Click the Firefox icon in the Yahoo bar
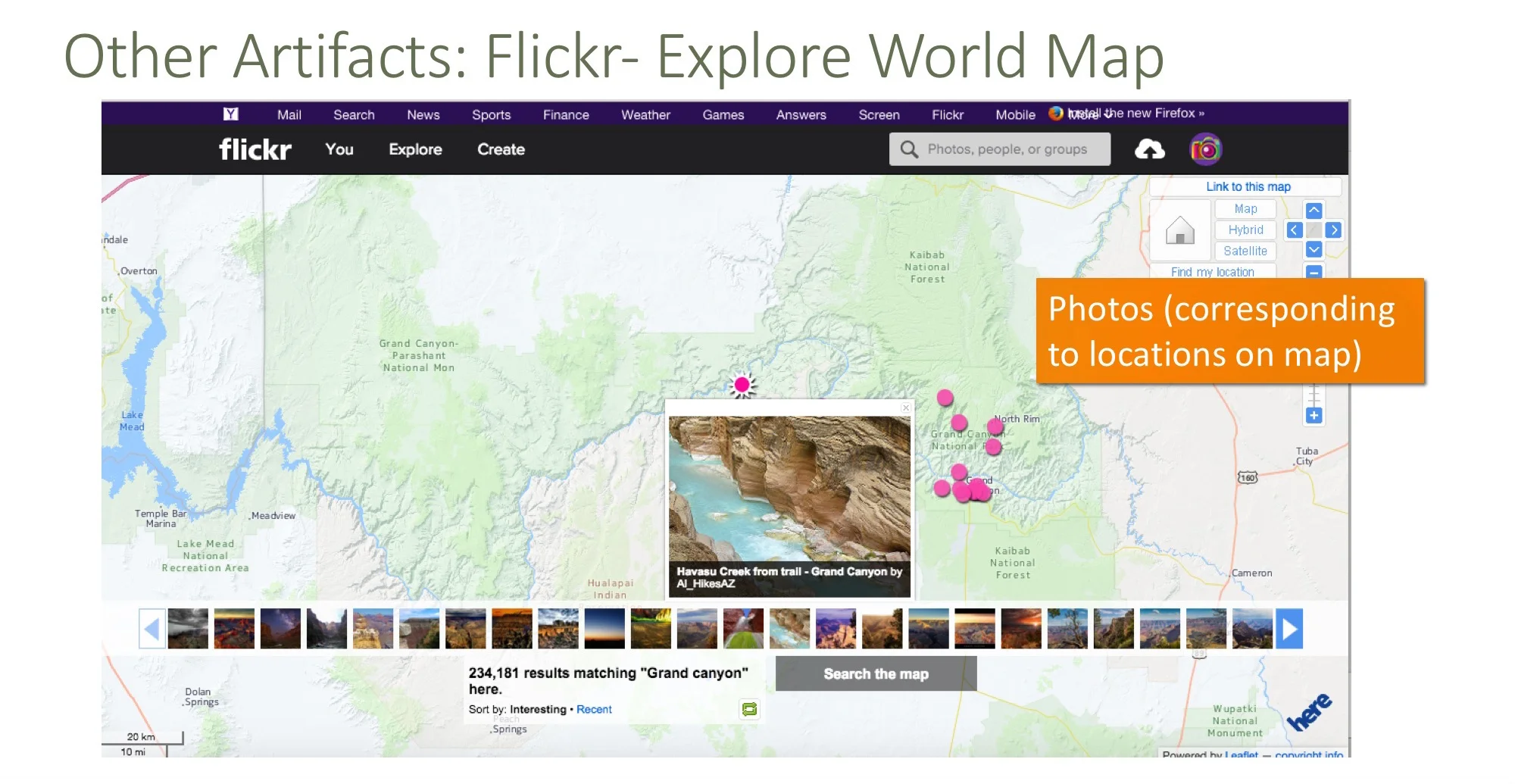The image size is (1515, 784). coord(1054,114)
